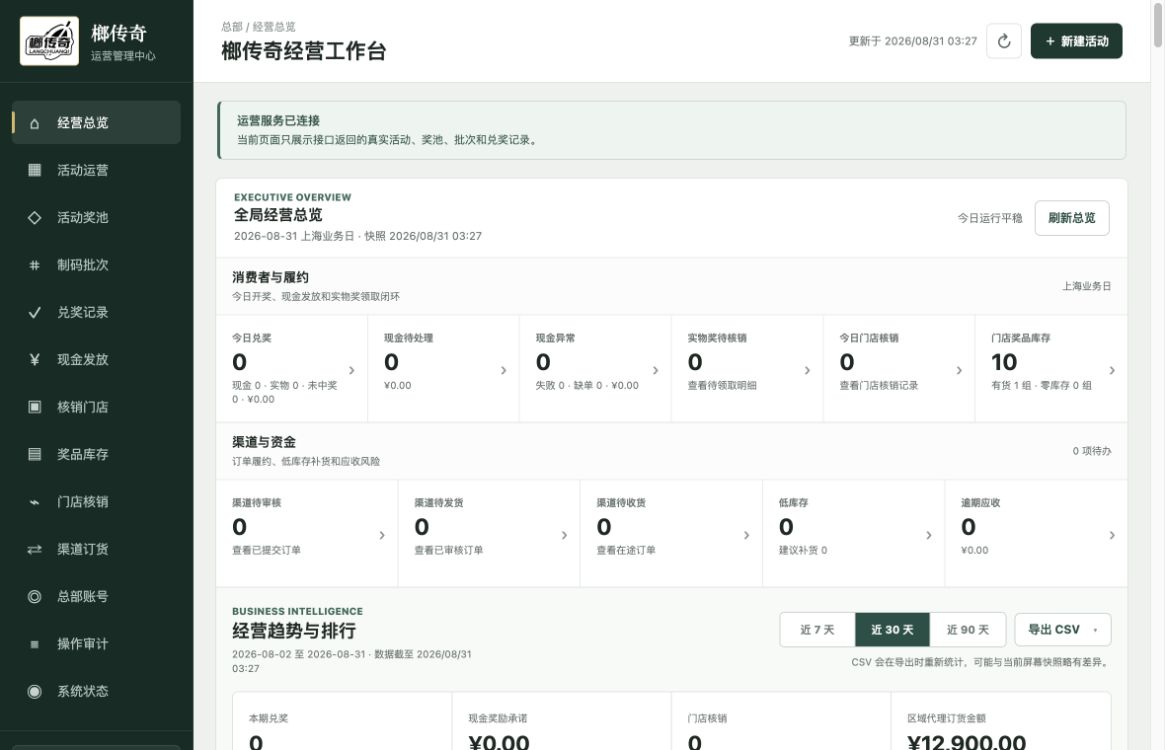Open 活动运营 menu item
1165x750 pixels.
point(96,170)
